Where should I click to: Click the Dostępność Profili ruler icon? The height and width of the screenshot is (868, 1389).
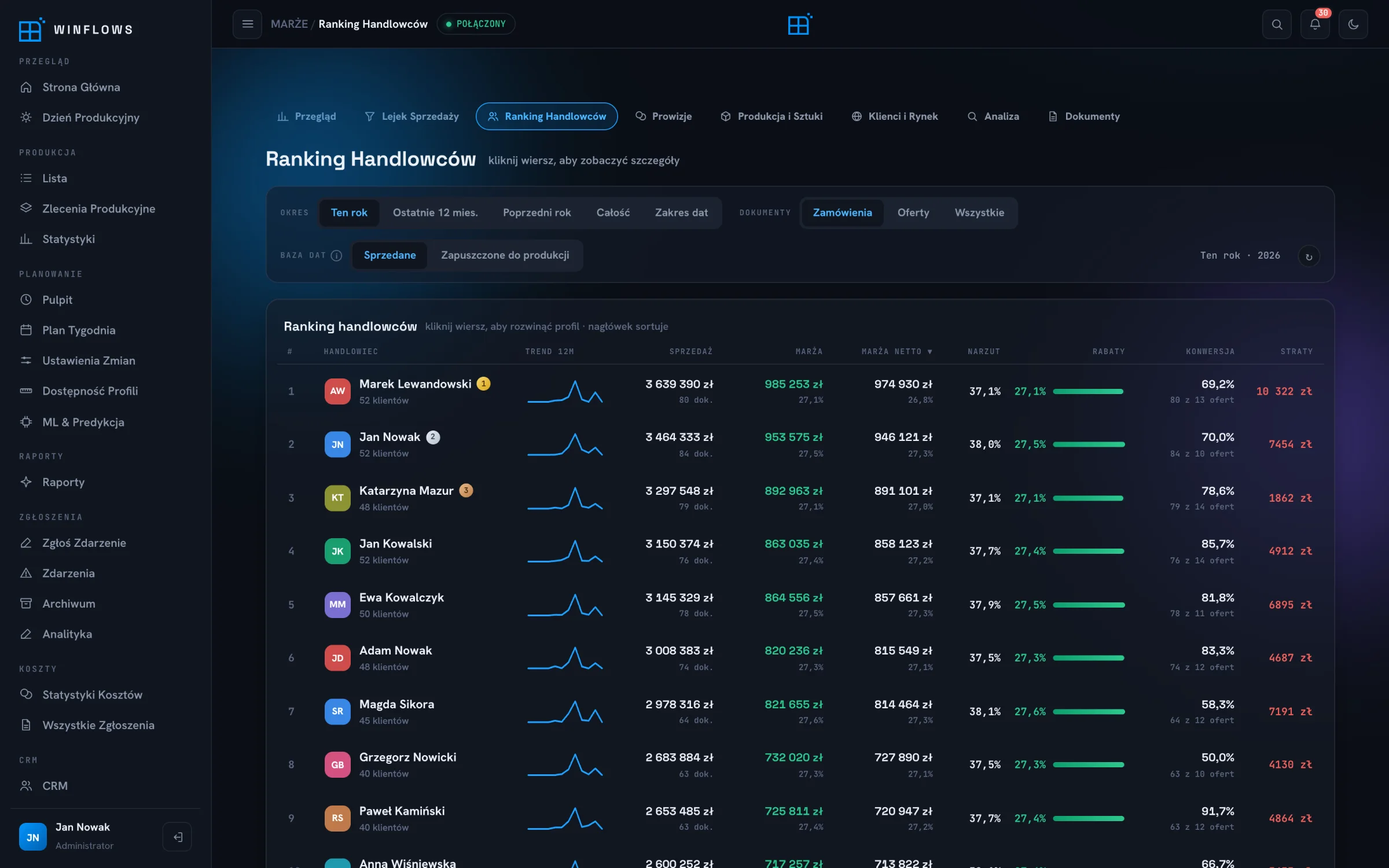(26, 391)
